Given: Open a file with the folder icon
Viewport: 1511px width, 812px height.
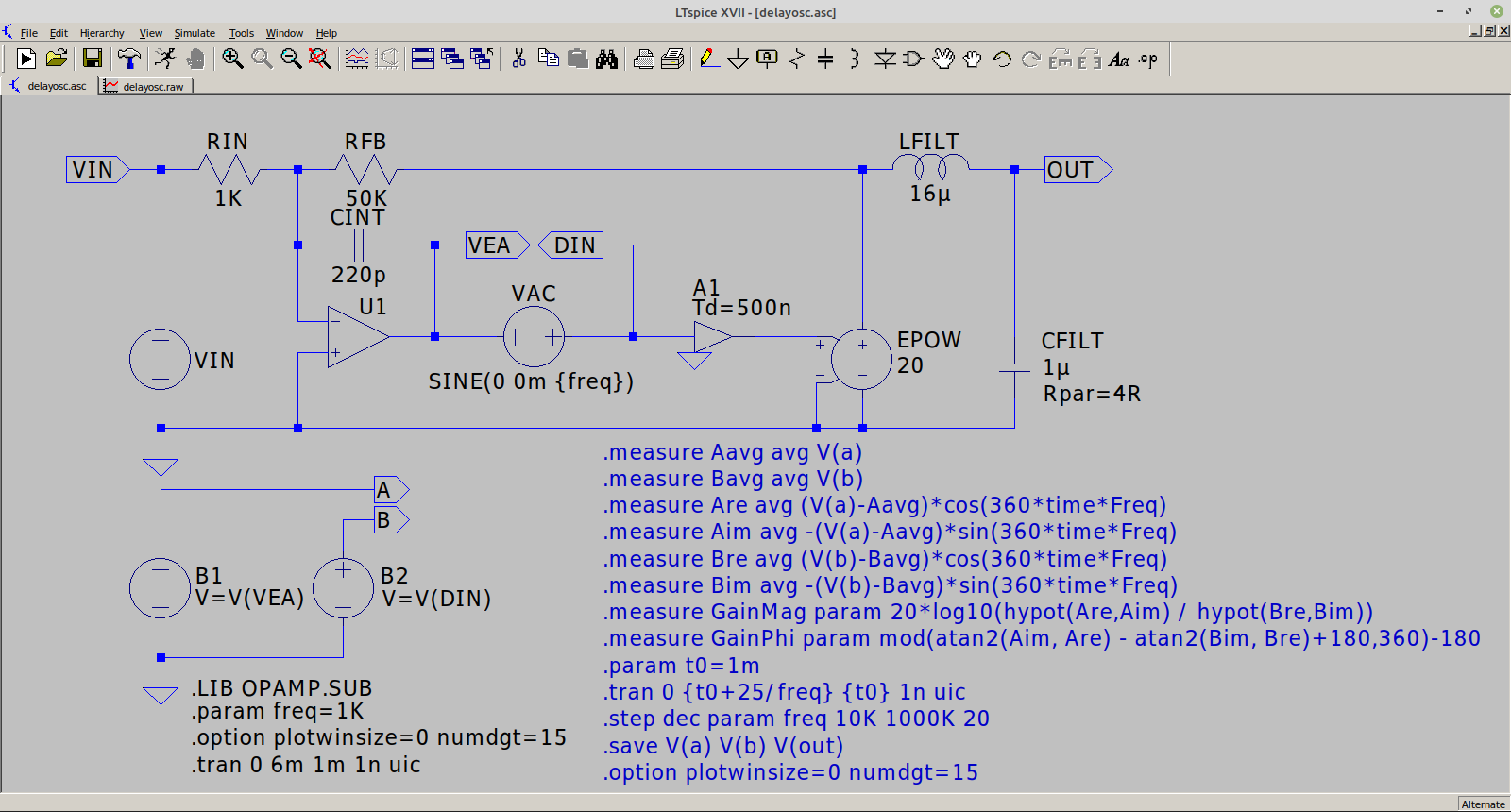Looking at the screenshot, I should 57,59.
